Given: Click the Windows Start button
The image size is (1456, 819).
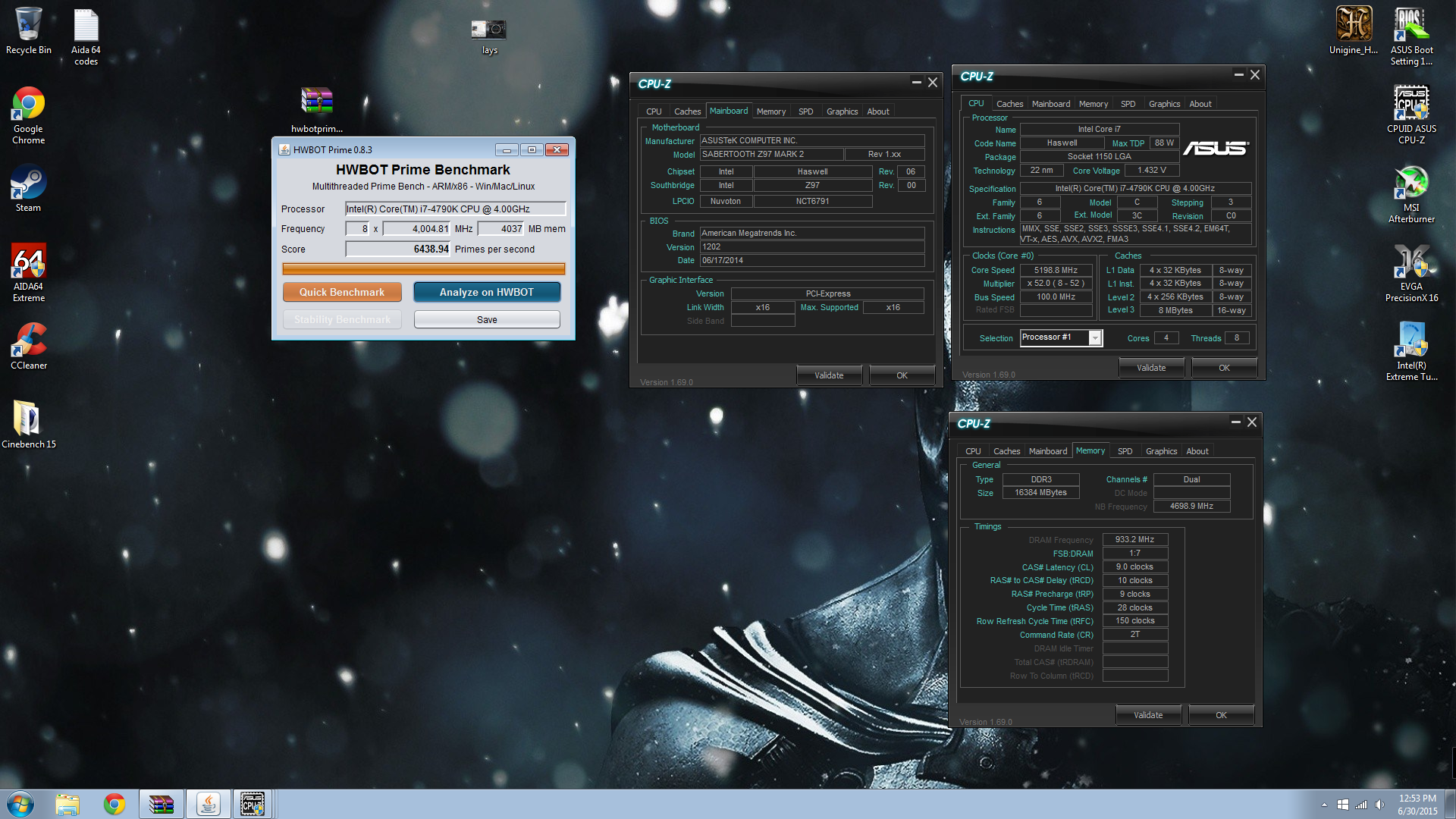Looking at the screenshot, I should pos(20,804).
